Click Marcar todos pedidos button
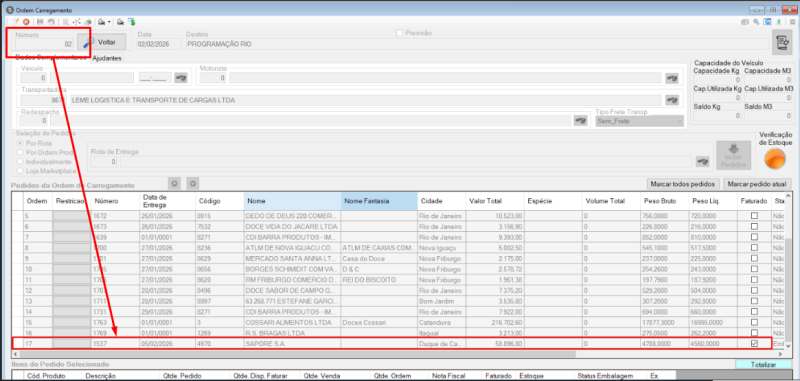Image resolution: width=800 pixels, height=381 pixels. [683, 183]
